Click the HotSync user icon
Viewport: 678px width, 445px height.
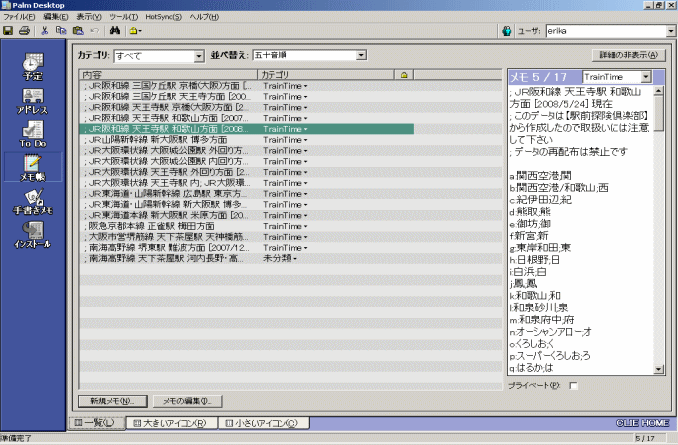[506, 31]
